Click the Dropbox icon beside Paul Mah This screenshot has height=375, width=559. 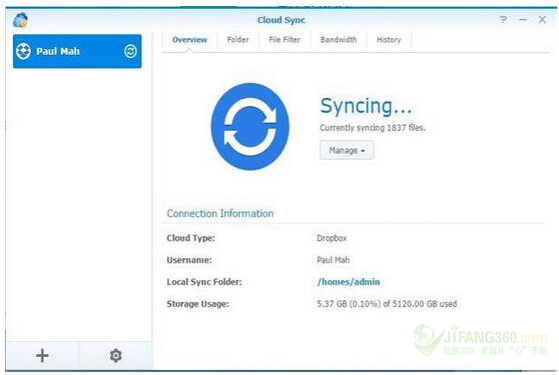pyautogui.click(x=24, y=51)
